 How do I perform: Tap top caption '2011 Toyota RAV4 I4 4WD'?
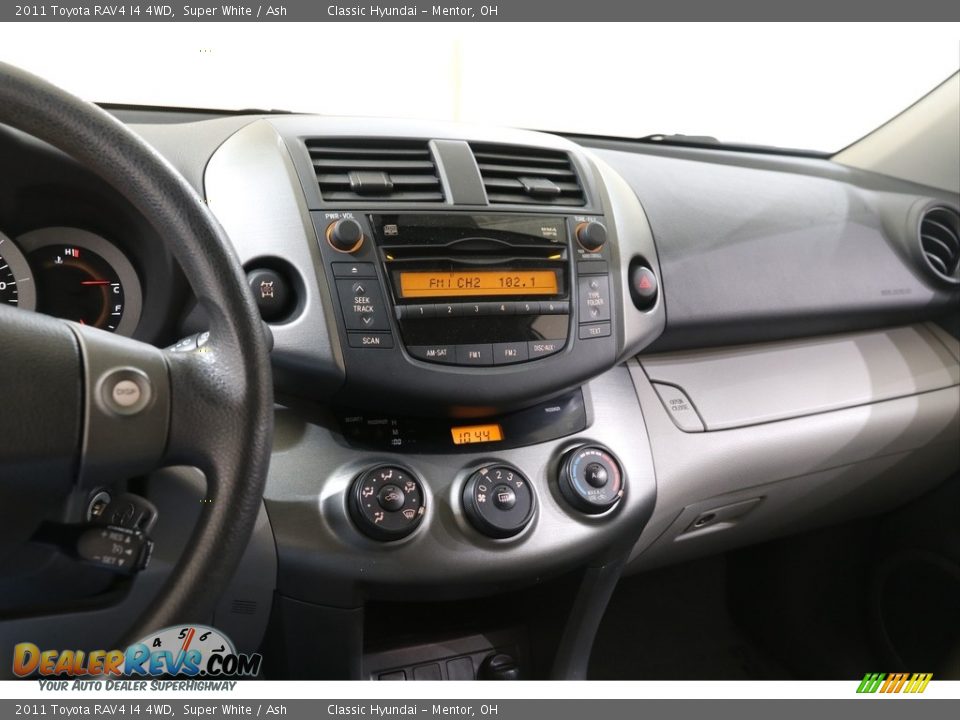[94, 10]
